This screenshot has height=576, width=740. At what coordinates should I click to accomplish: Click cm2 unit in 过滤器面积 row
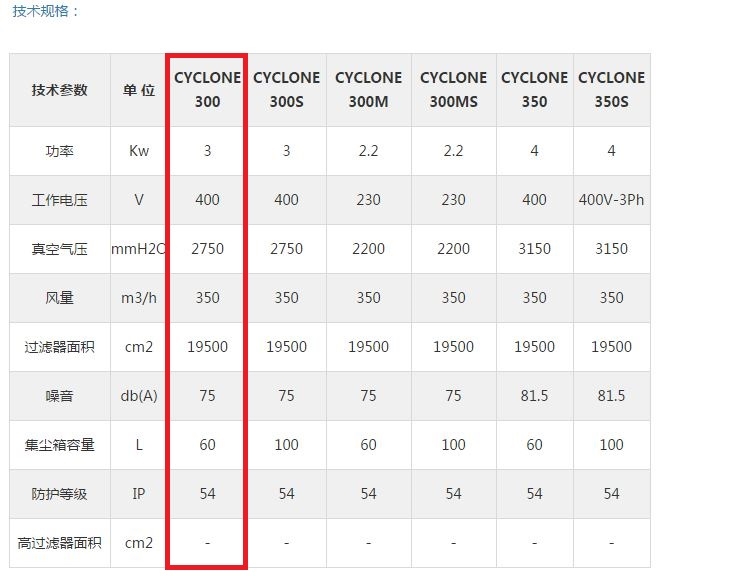139,347
